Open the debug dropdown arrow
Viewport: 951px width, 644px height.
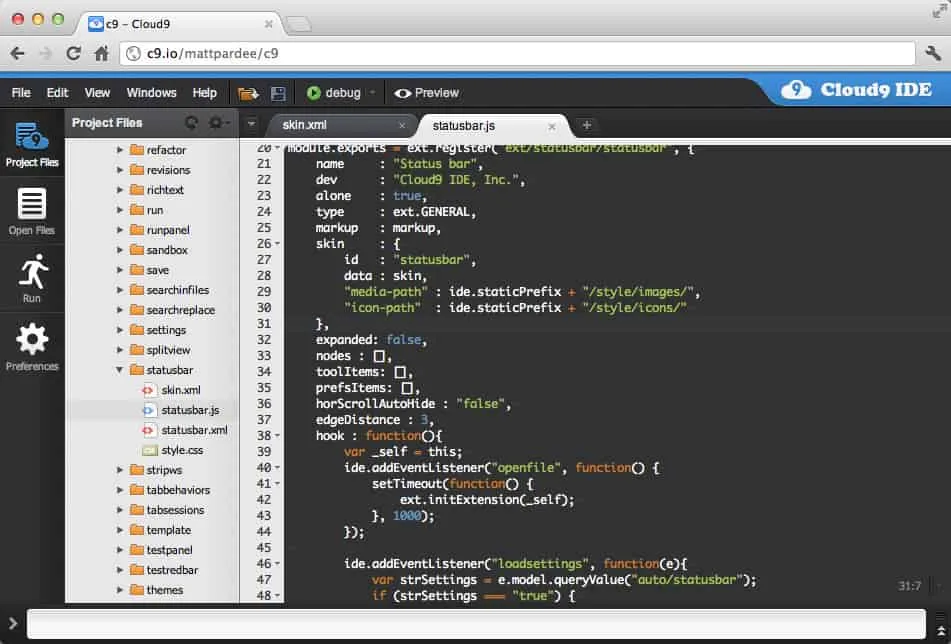coord(372,93)
